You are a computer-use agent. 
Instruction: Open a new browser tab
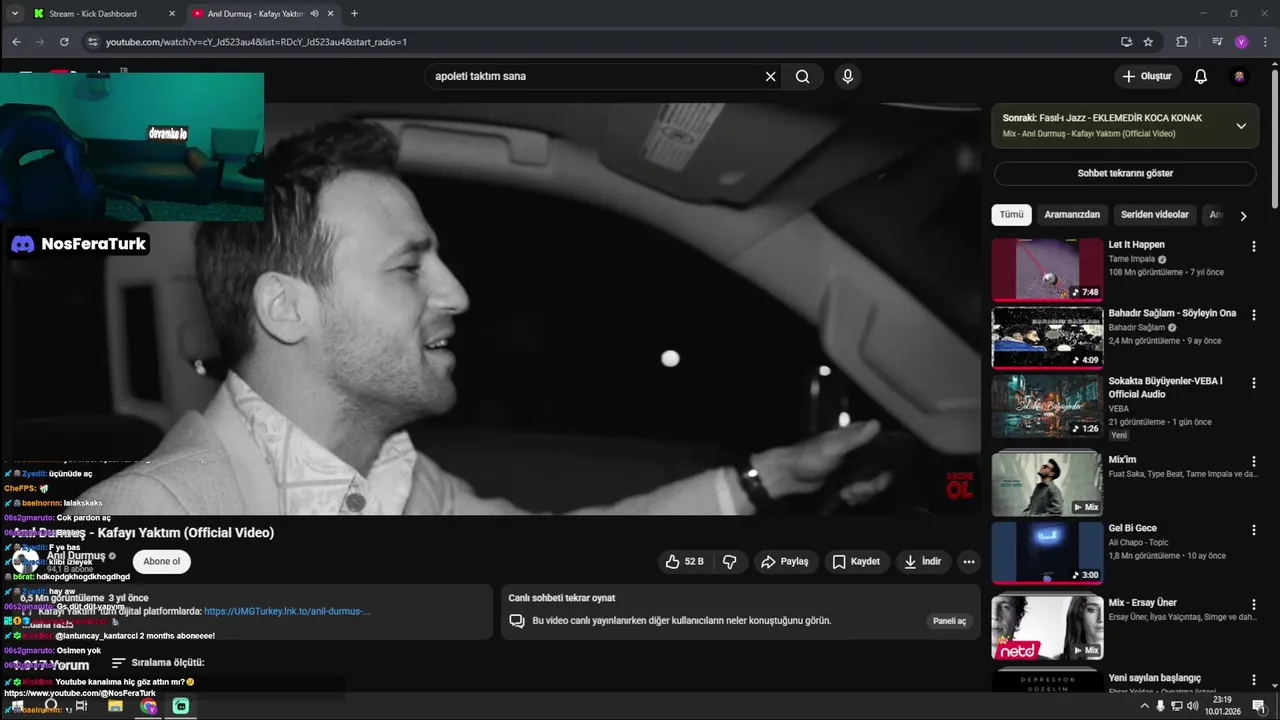click(354, 14)
